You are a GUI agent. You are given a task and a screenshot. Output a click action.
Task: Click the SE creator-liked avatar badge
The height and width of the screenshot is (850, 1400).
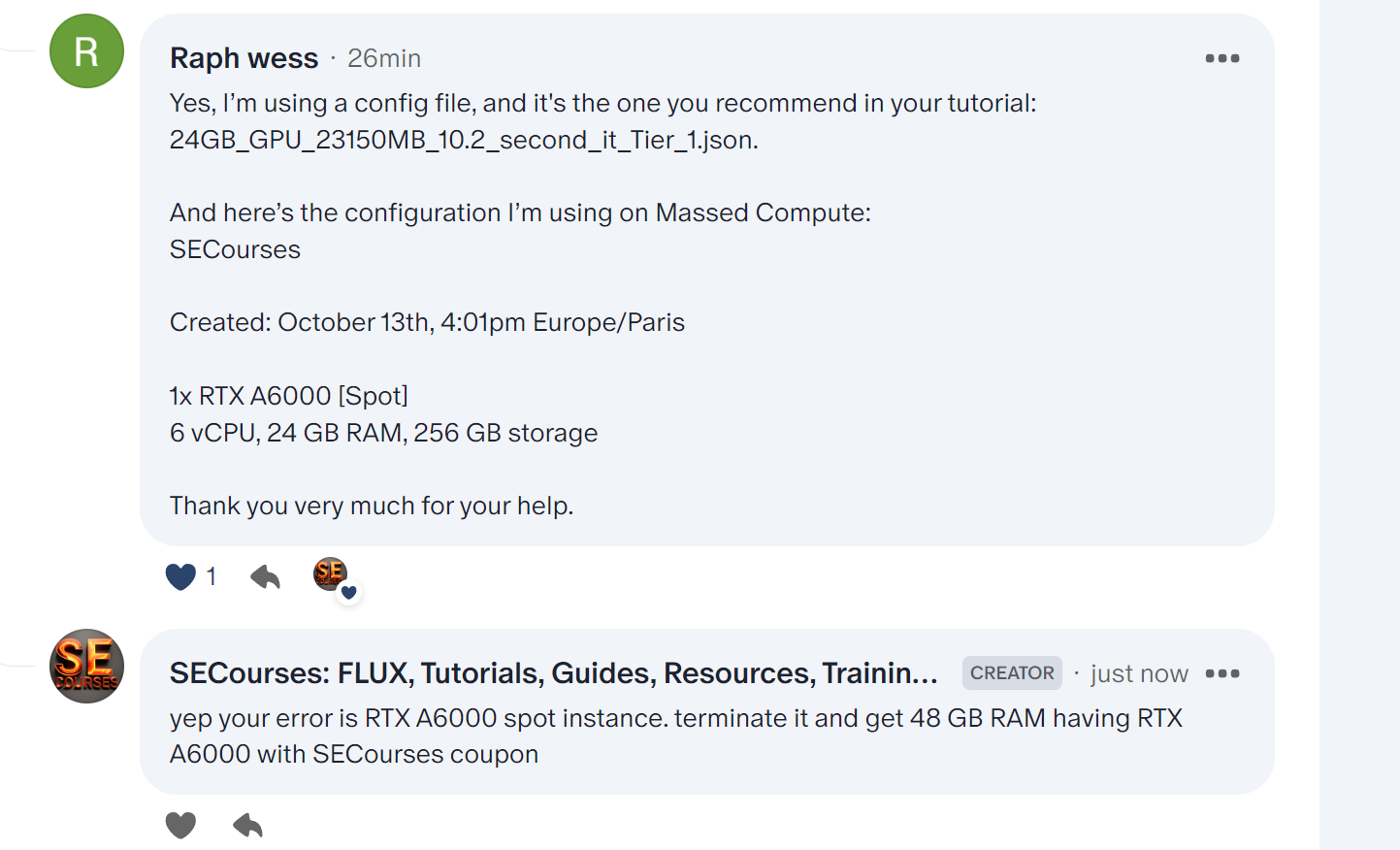click(330, 573)
